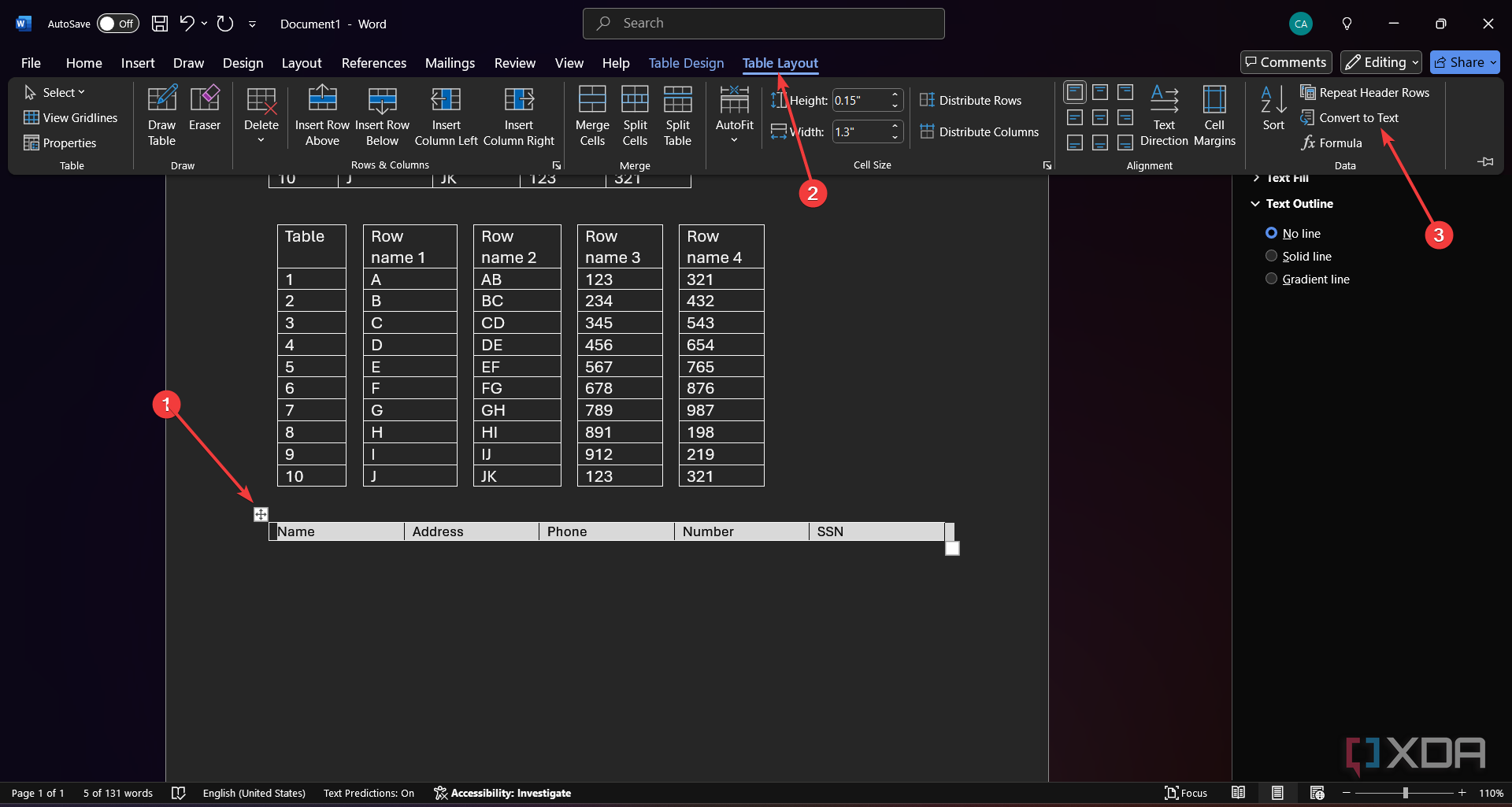Open the Table Layout tab

780,63
